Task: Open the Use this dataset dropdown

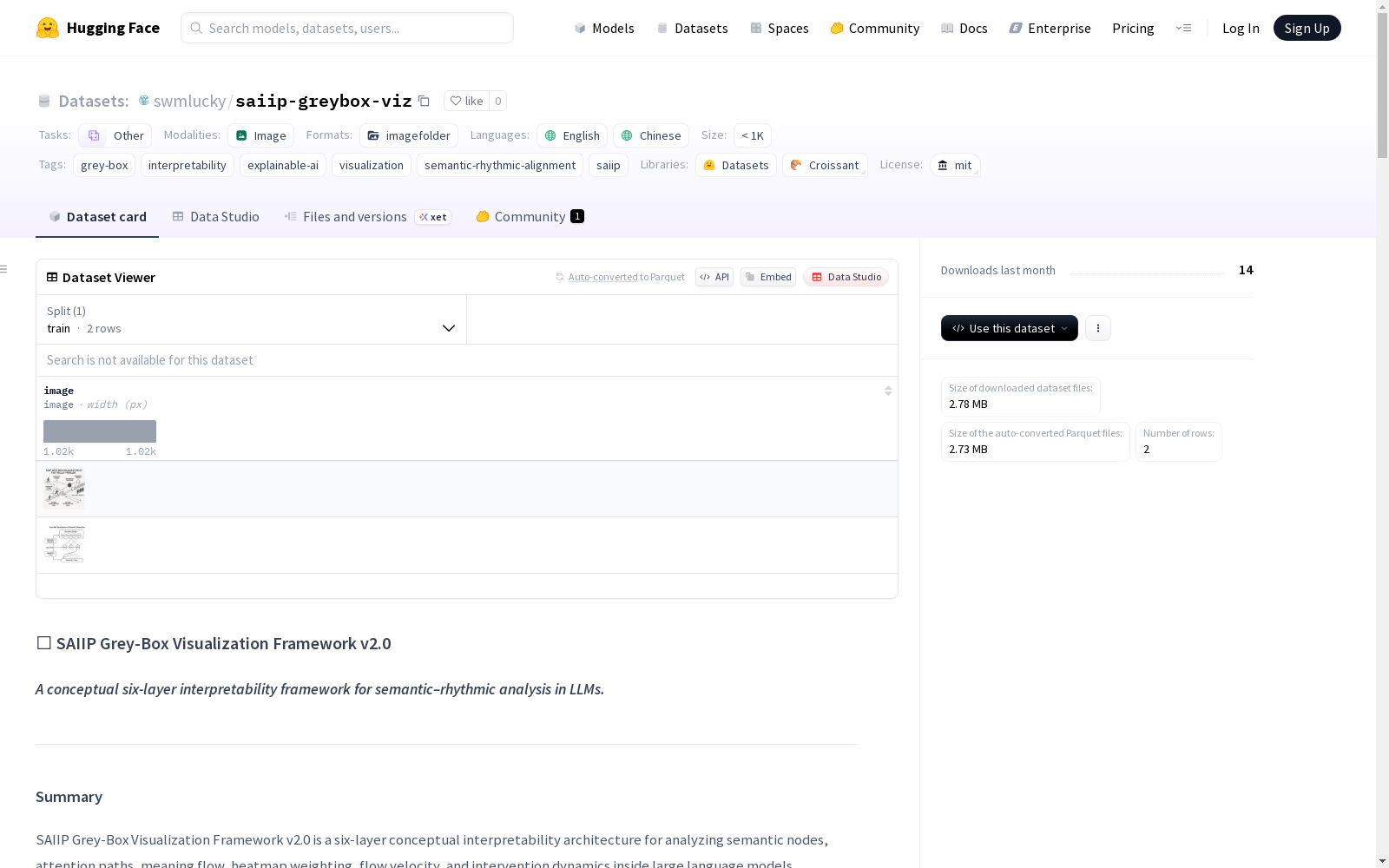Action: 1010,328
